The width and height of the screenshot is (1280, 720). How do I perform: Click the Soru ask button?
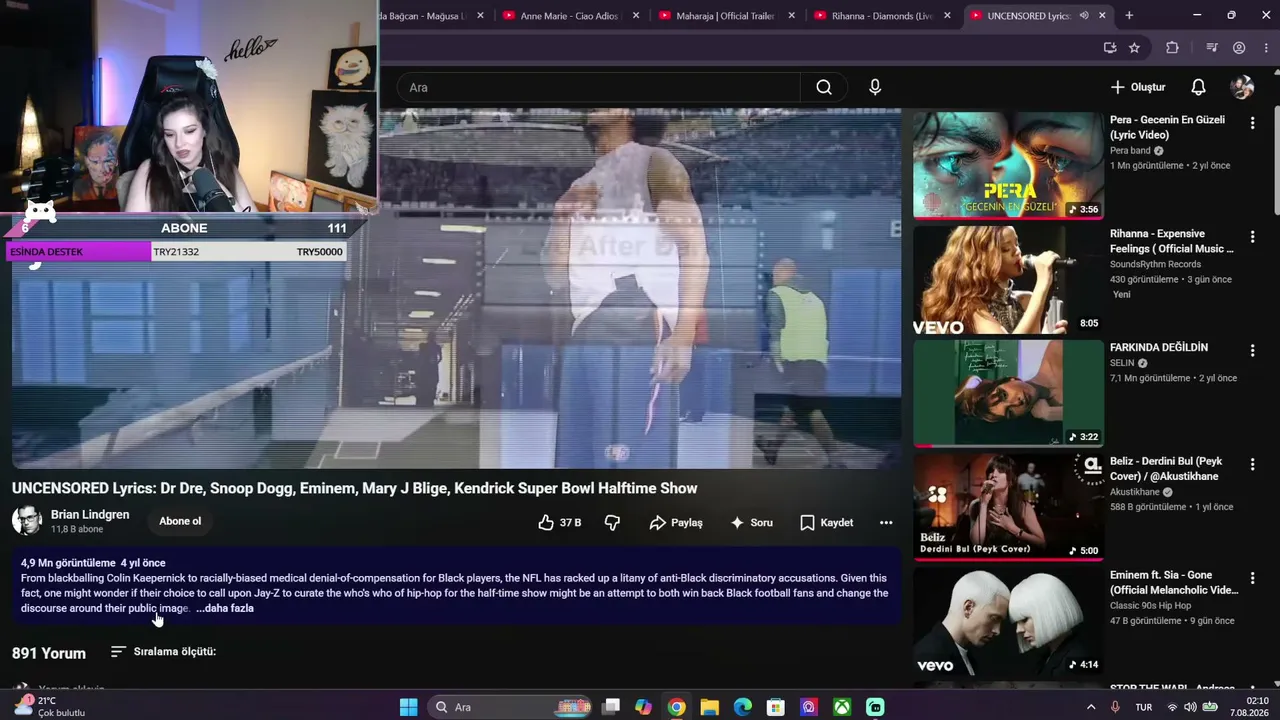[751, 522]
